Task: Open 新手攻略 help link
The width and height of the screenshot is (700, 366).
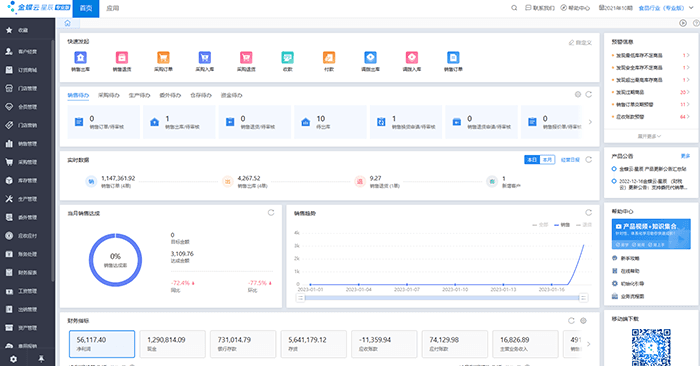Action: [626, 258]
